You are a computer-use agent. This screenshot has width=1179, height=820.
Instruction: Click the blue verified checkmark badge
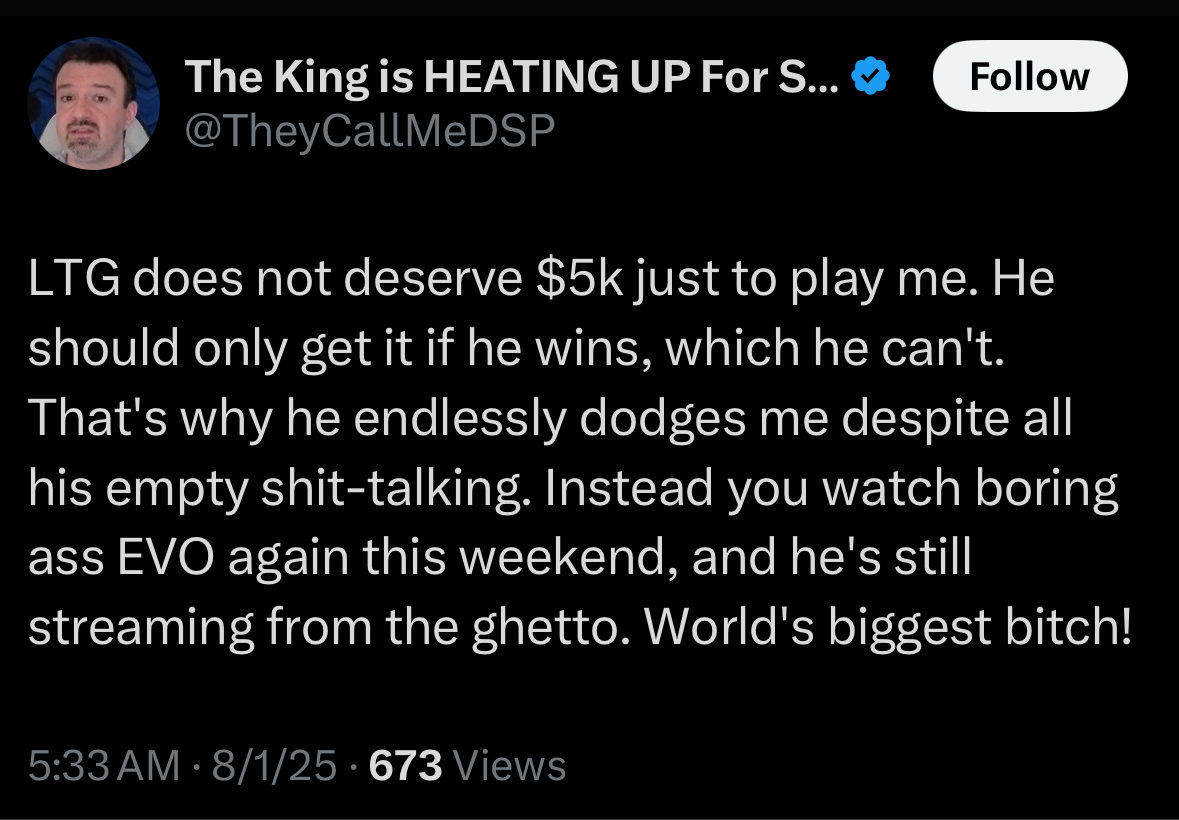point(871,76)
